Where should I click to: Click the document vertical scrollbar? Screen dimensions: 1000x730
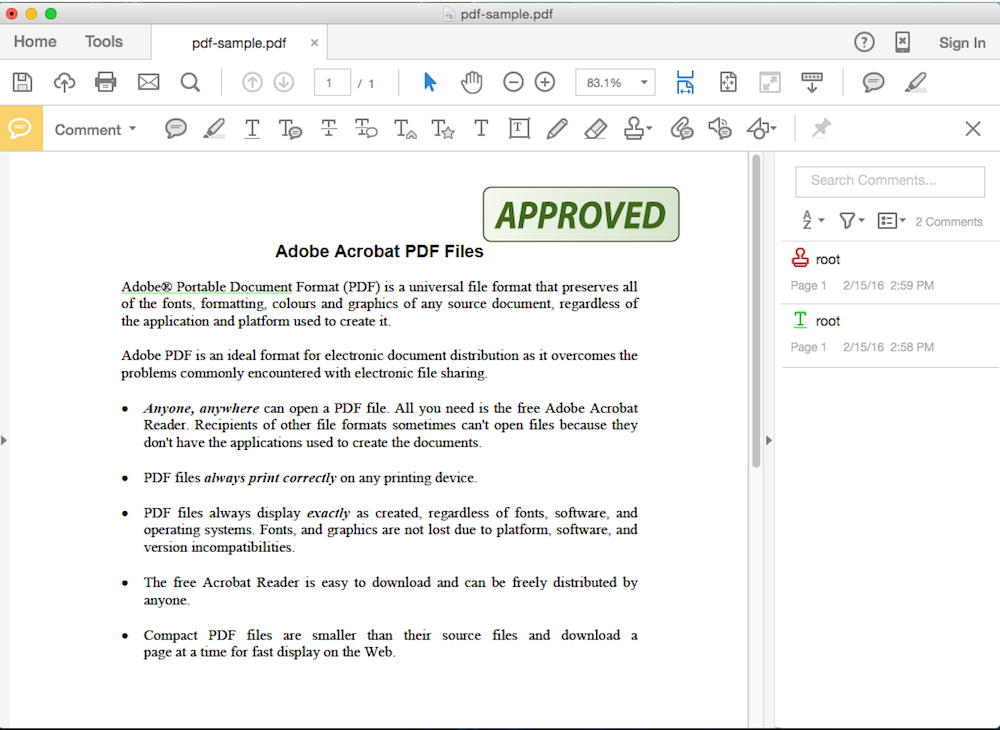[756, 312]
